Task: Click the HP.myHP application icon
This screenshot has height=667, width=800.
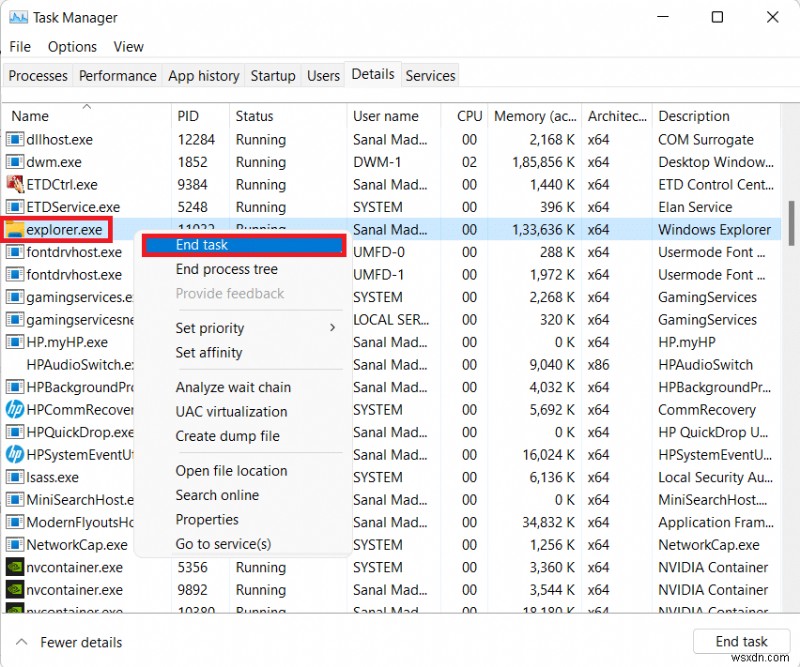Action: (14, 342)
